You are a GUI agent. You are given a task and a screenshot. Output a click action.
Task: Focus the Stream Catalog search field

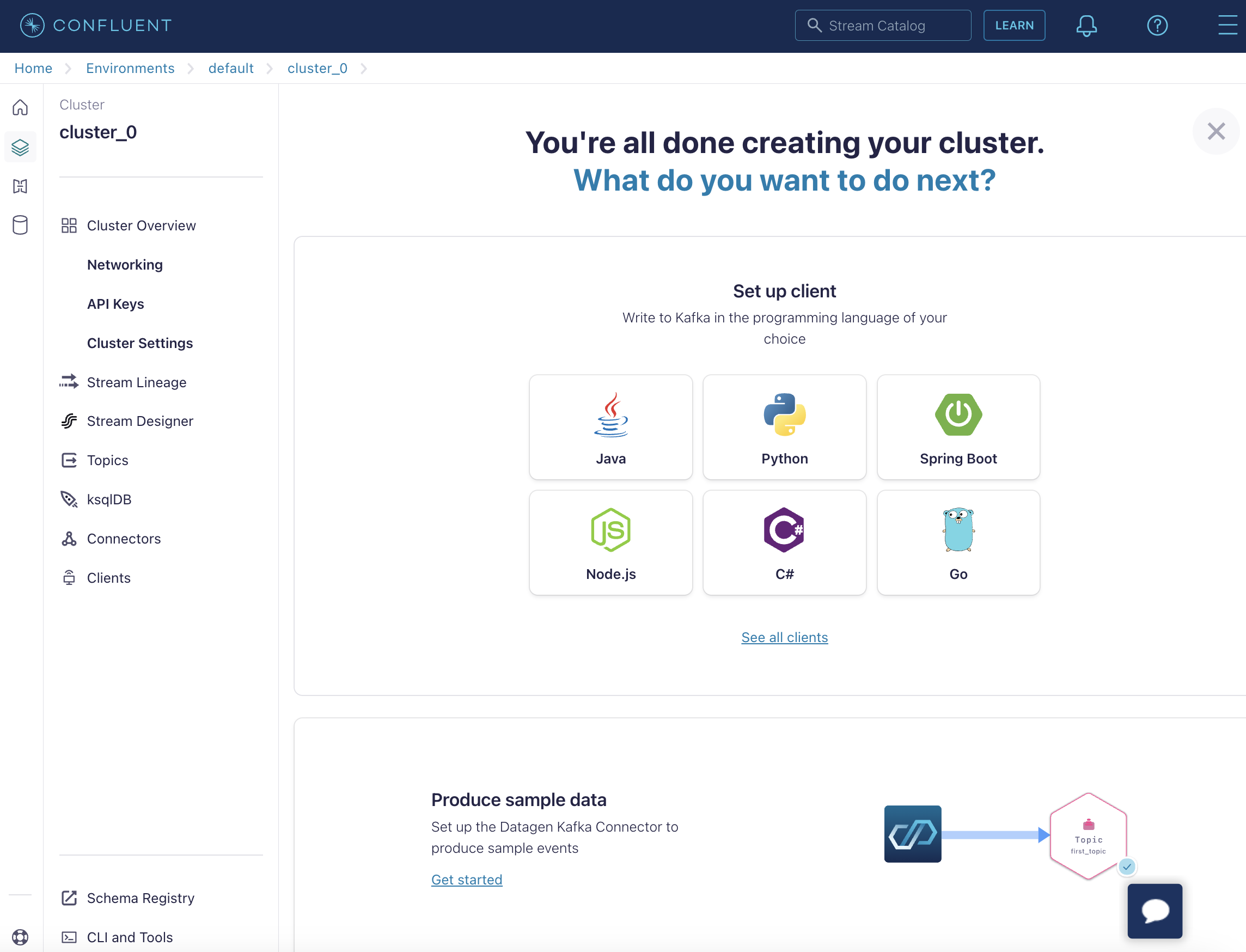tap(883, 26)
